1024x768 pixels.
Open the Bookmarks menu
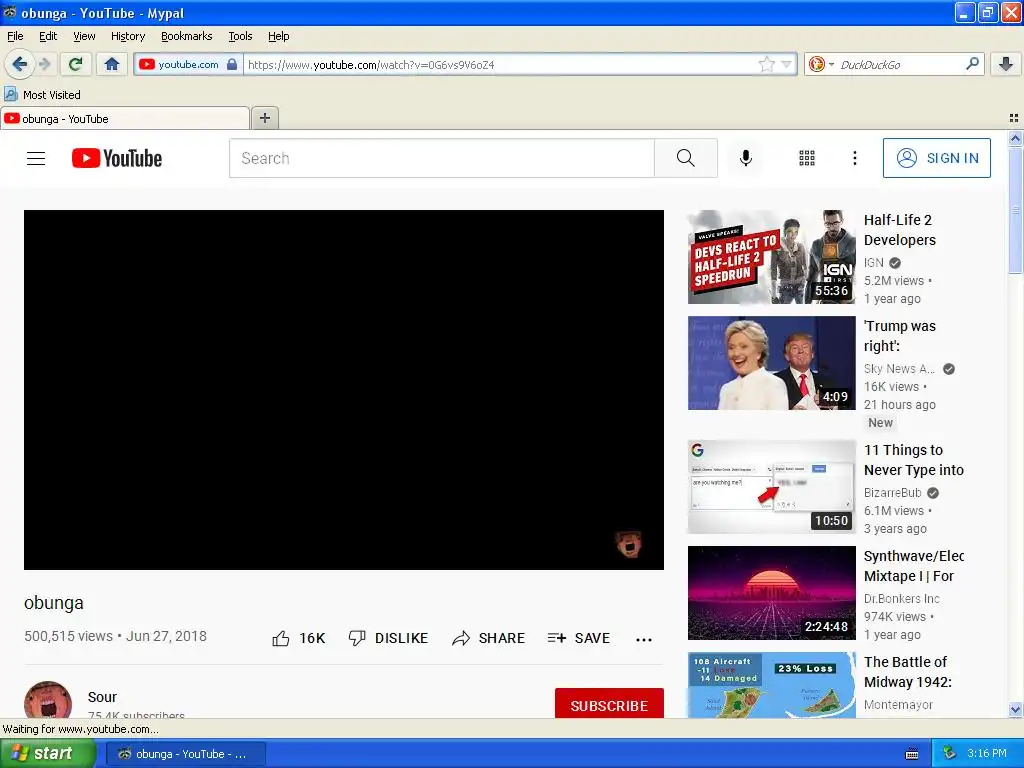(187, 36)
